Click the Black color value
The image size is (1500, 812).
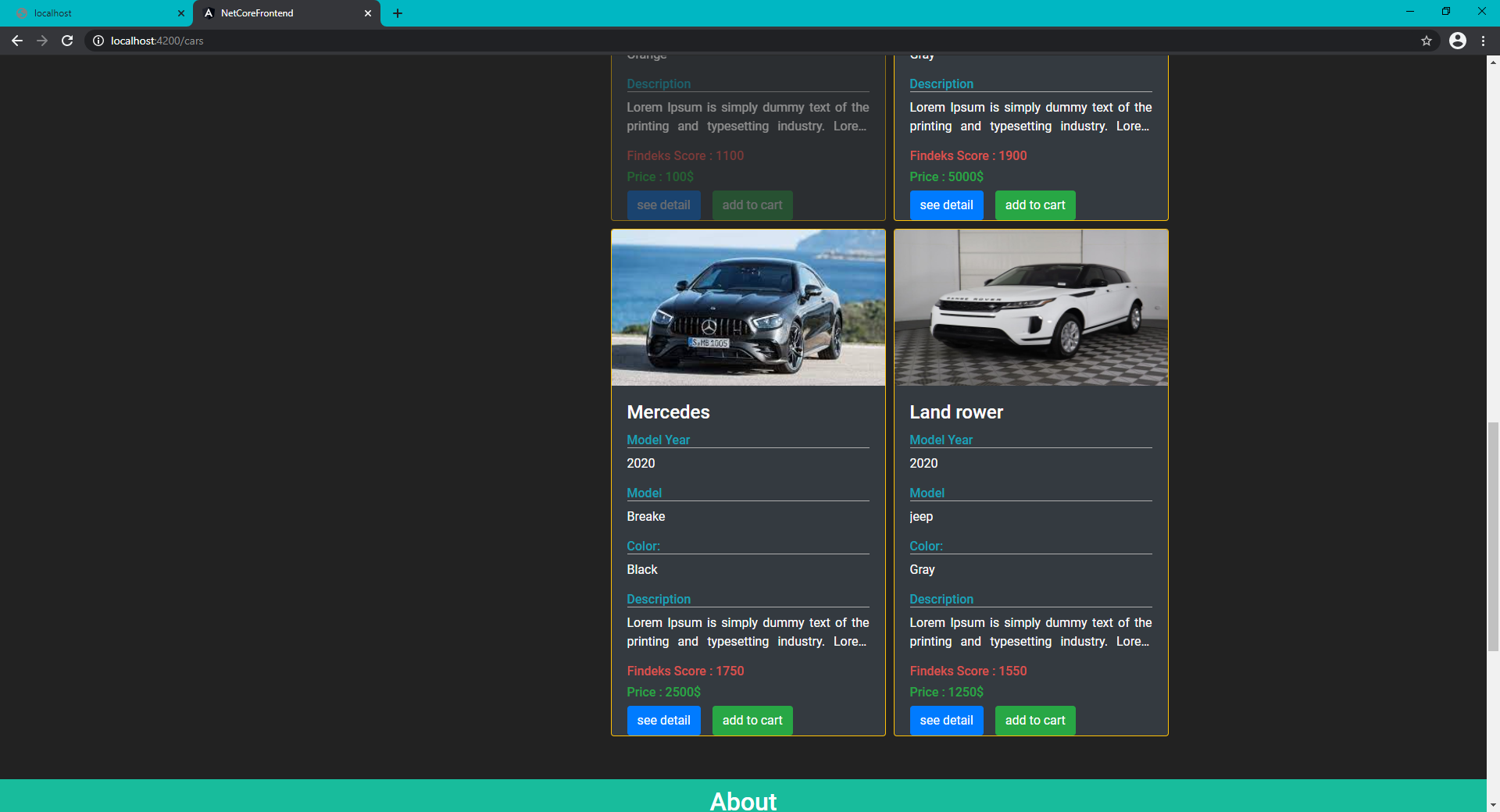coord(642,570)
